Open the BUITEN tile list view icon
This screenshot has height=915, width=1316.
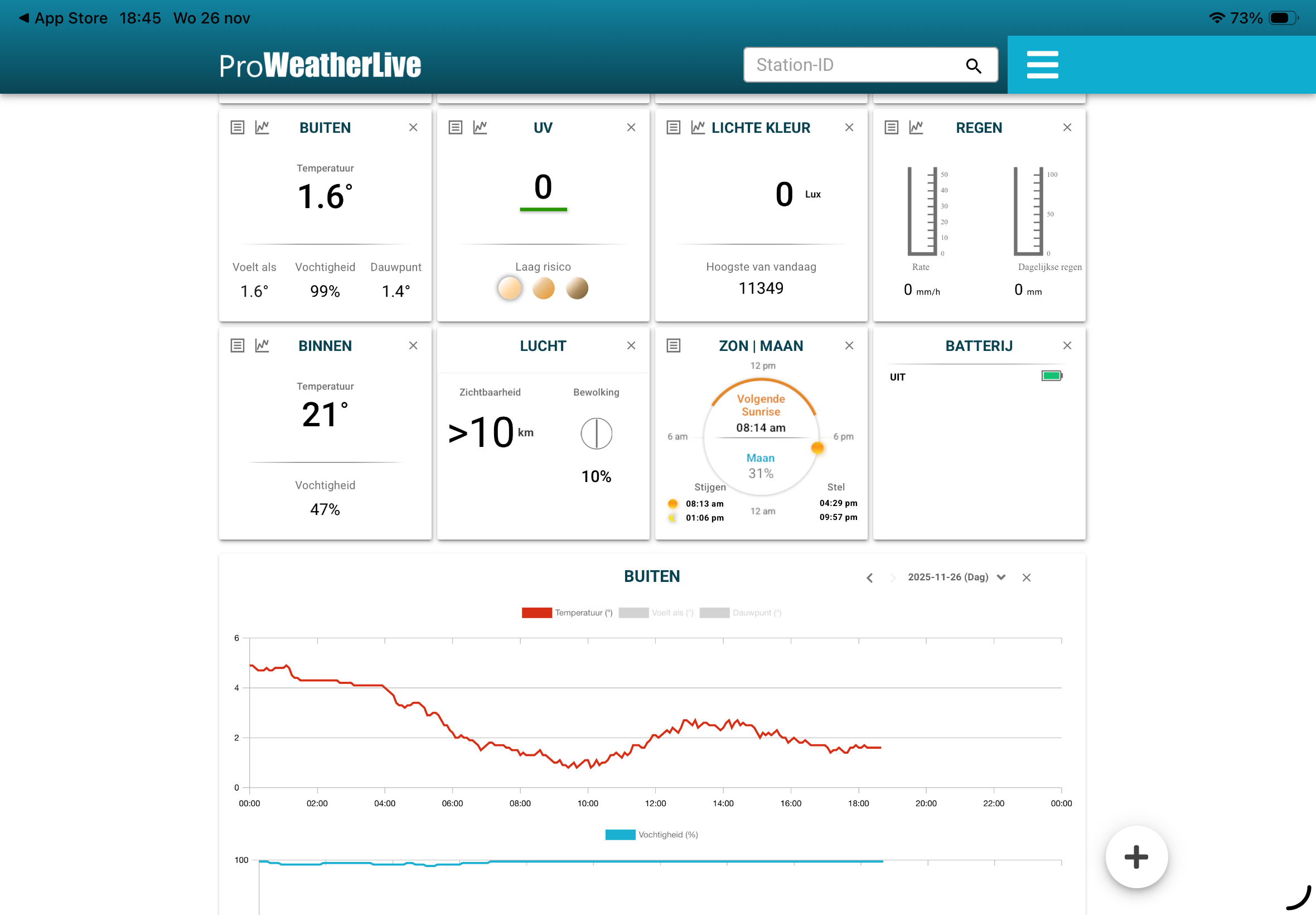[x=237, y=127]
